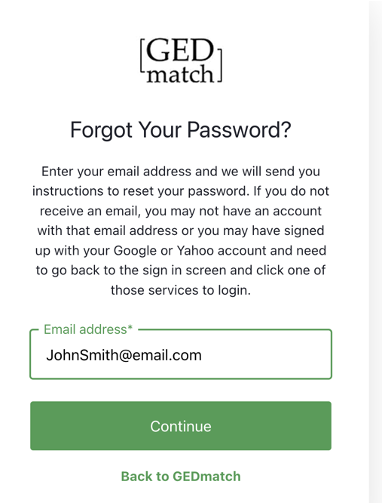Click the text those services to login
382x504 pixels.
(181, 290)
